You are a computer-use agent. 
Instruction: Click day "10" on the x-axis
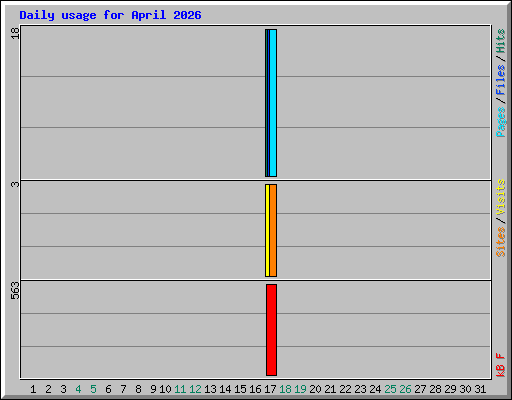pyautogui.click(x=165, y=389)
